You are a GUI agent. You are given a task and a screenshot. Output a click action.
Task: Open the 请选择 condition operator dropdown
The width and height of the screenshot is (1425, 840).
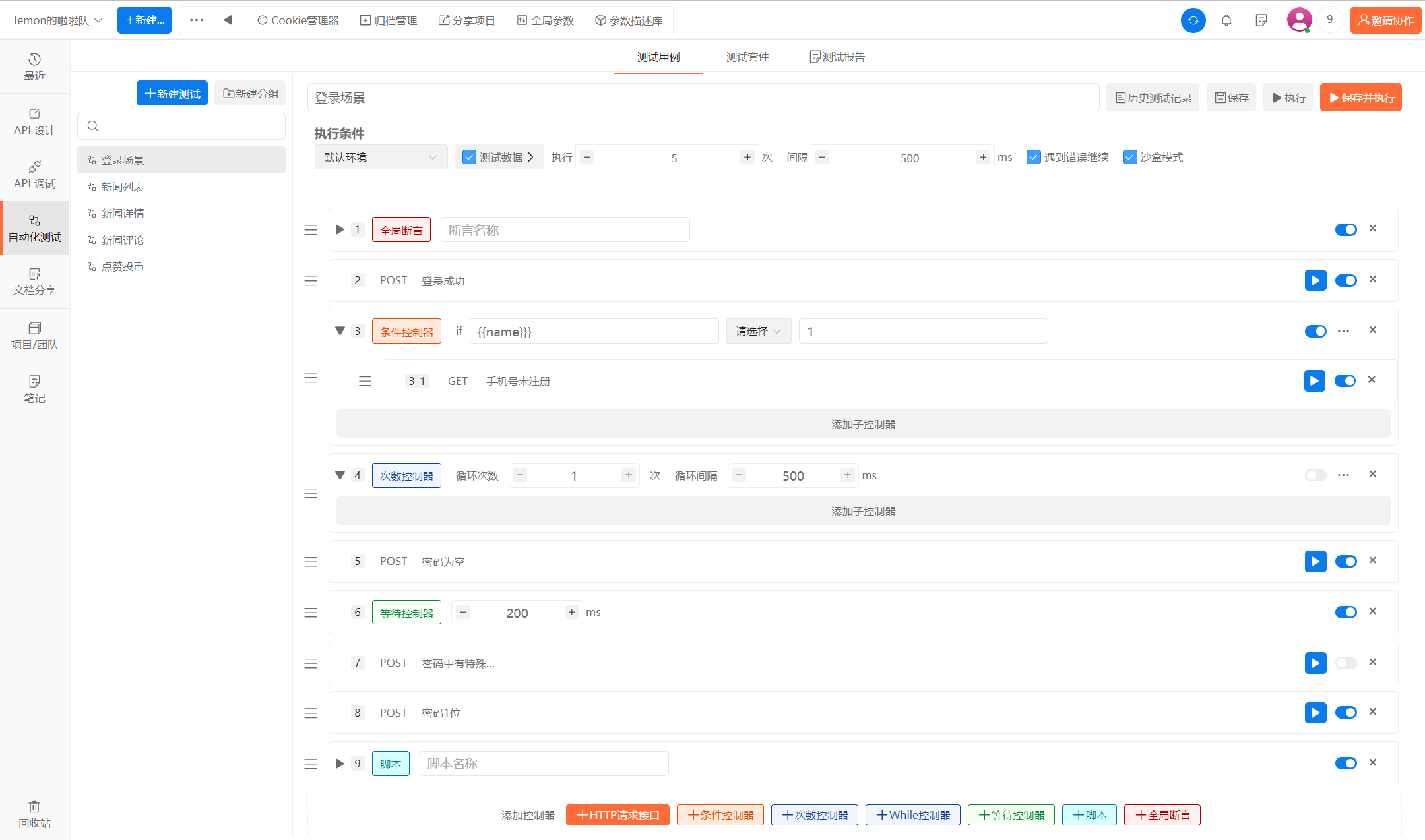pos(758,331)
